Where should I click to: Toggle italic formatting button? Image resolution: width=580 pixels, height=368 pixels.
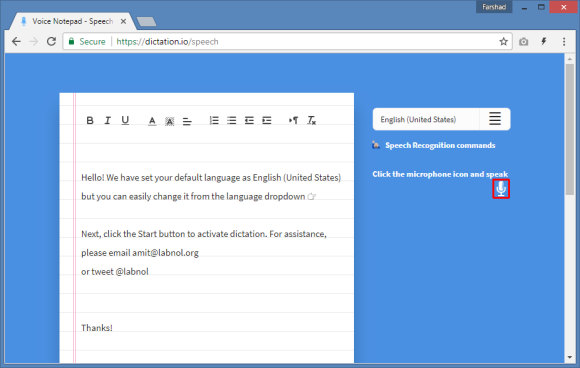pos(107,120)
